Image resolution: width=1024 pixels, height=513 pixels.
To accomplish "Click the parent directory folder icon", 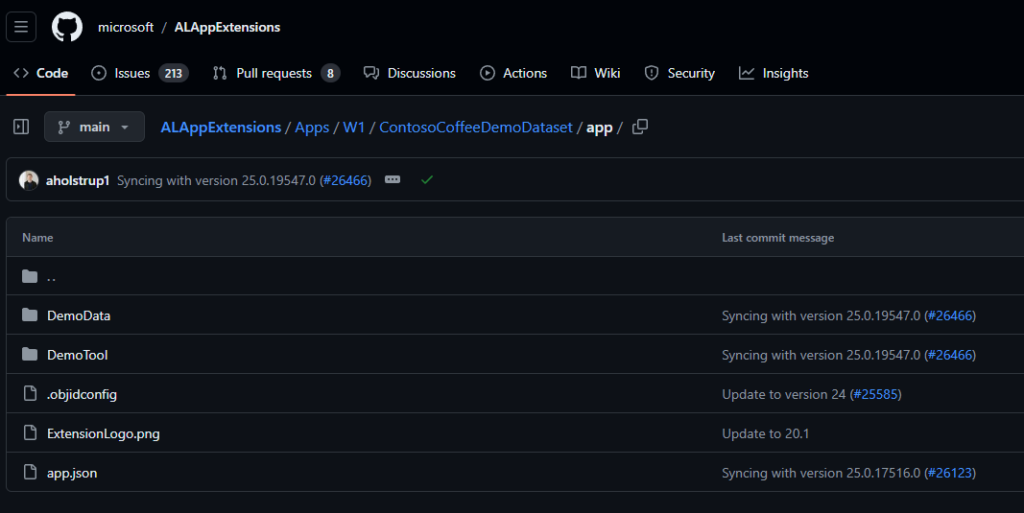I will click(29, 276).
